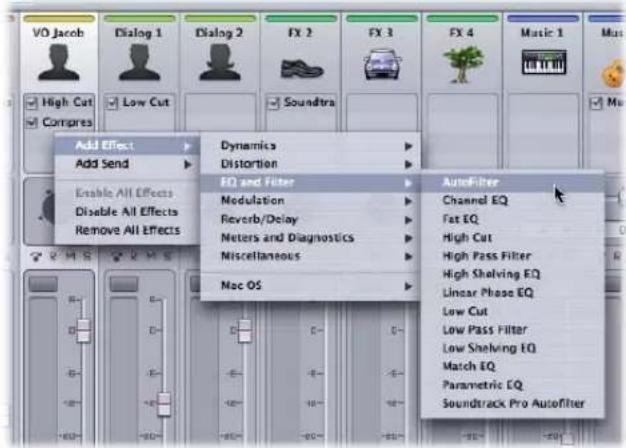This screenshot has width=626, height=448.
Task: Click the empty effects slot on FX 3
Action: (x=382, y=112)
